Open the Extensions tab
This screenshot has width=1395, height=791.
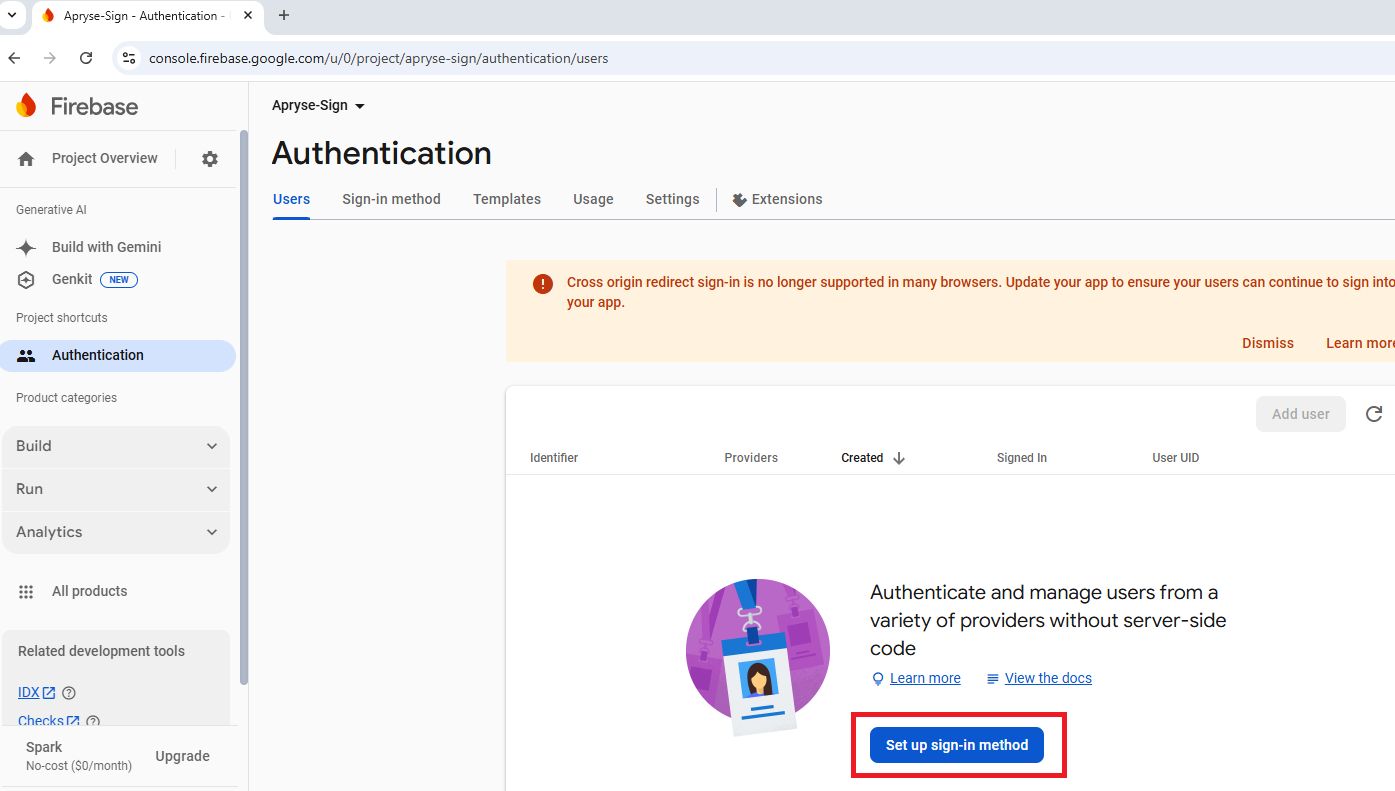pyautogui.click(x=777, y=199)
